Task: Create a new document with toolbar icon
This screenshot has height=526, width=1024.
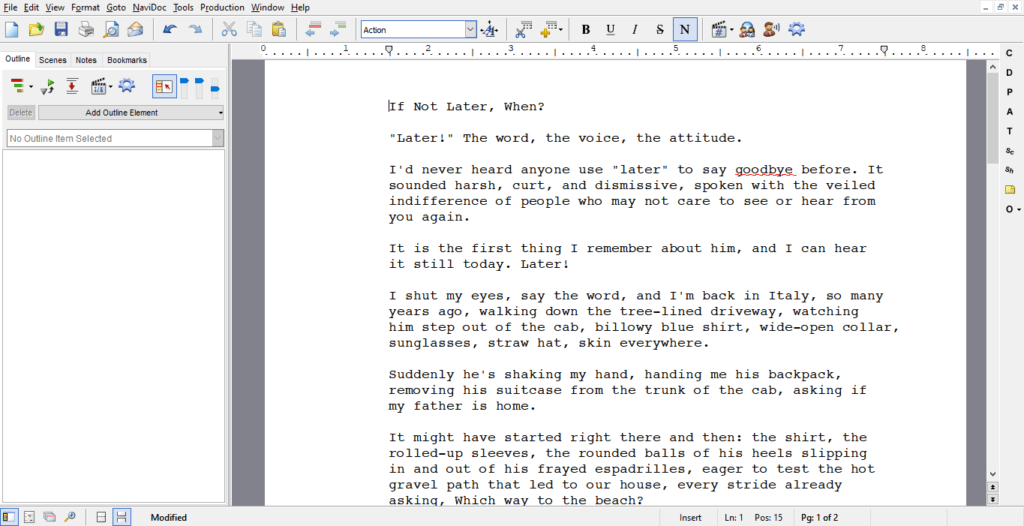Action: pyautogui.click(x=12, y=29)
